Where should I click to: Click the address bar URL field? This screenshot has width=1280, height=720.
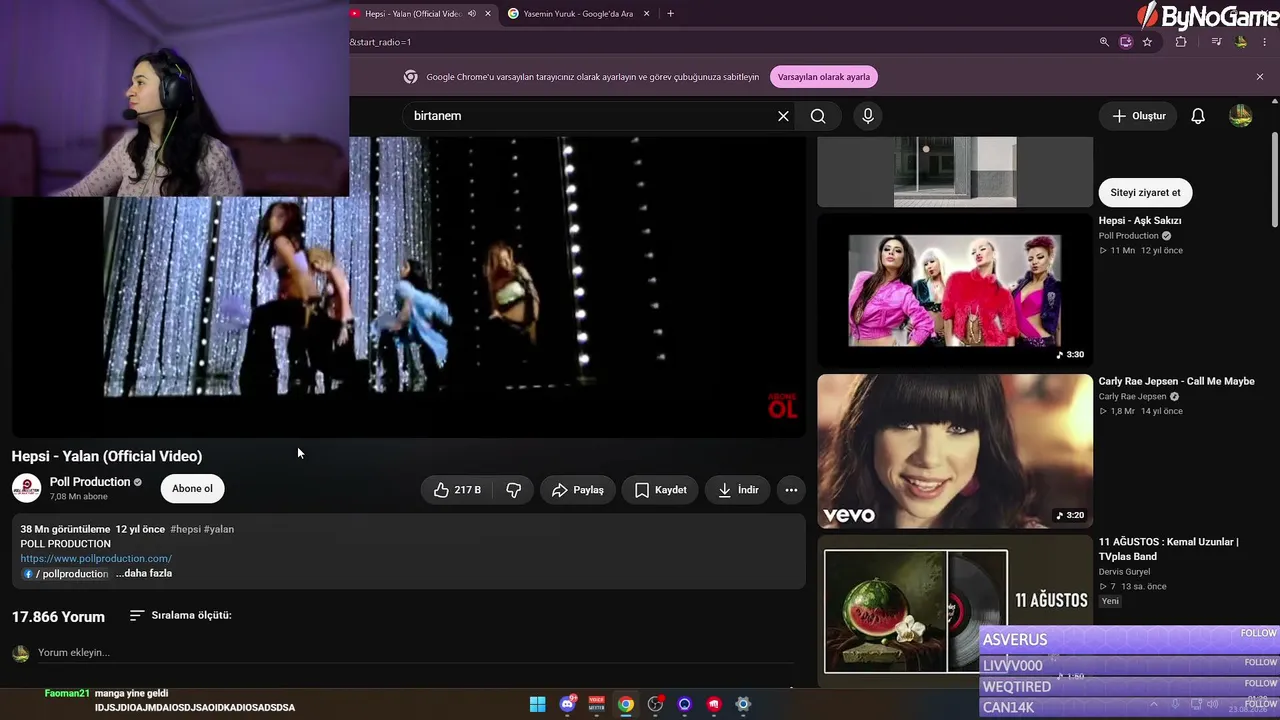(720, 42)
